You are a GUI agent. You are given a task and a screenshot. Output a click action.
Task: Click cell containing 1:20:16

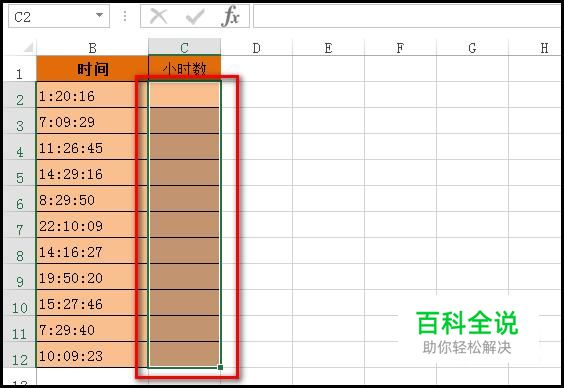click(92, 95)
